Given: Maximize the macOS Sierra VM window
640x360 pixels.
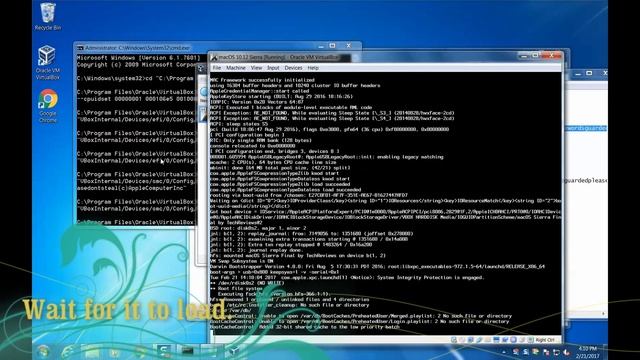Looking at the screenshot, I should click(x=536, y=56).
